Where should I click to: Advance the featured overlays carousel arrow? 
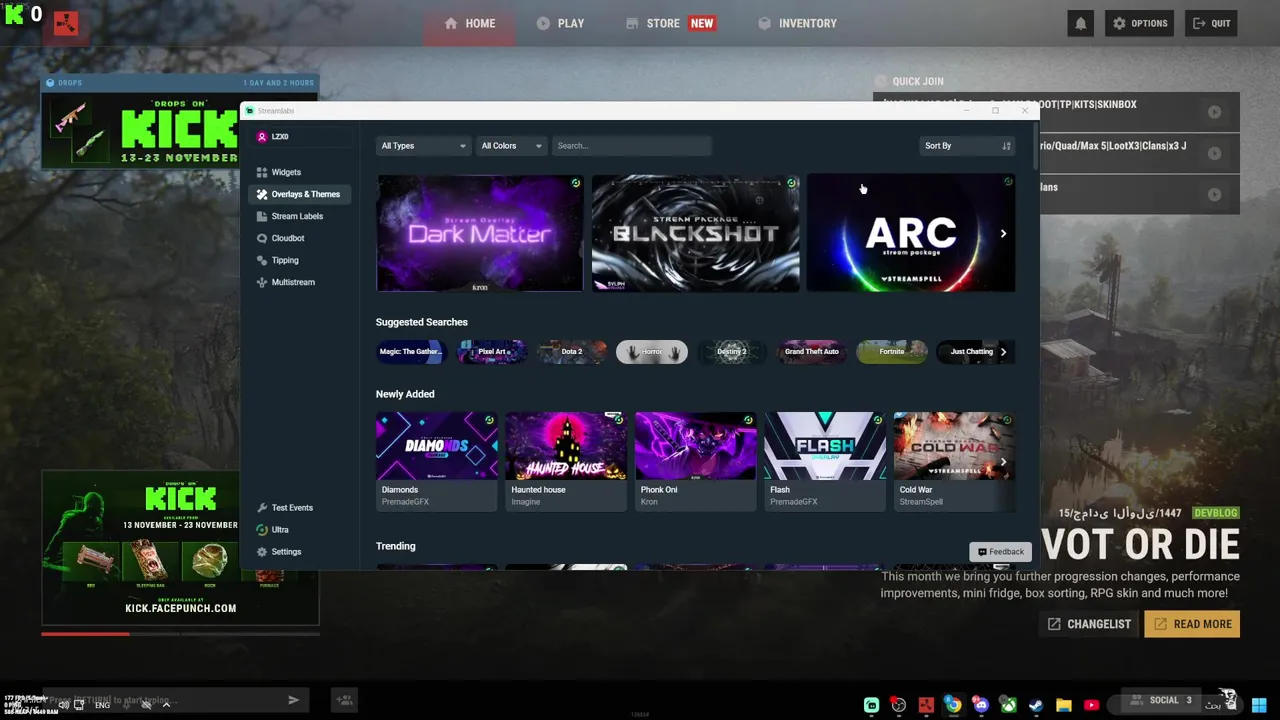coord(1003,233)
